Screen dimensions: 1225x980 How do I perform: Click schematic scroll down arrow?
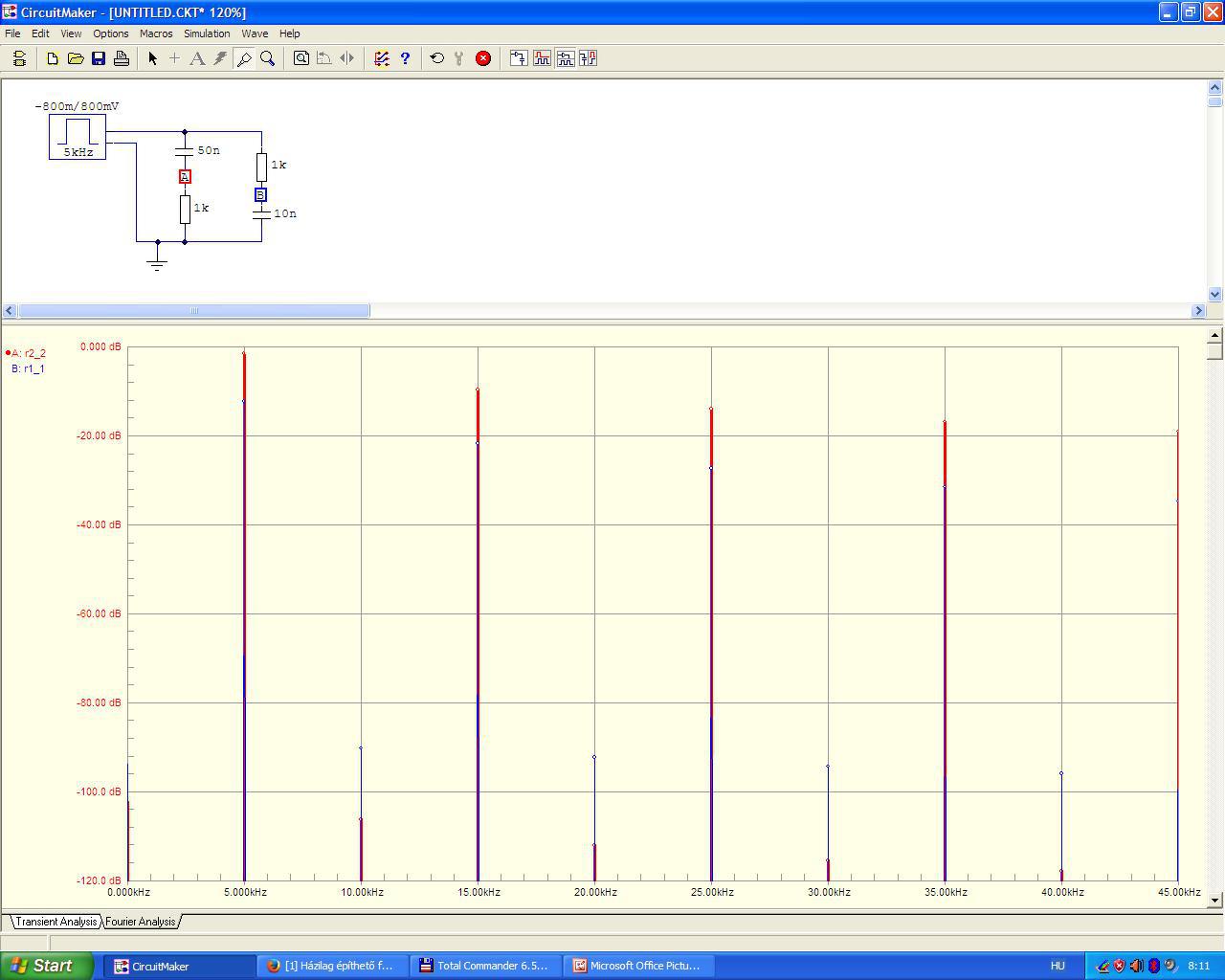[1215, 295]
